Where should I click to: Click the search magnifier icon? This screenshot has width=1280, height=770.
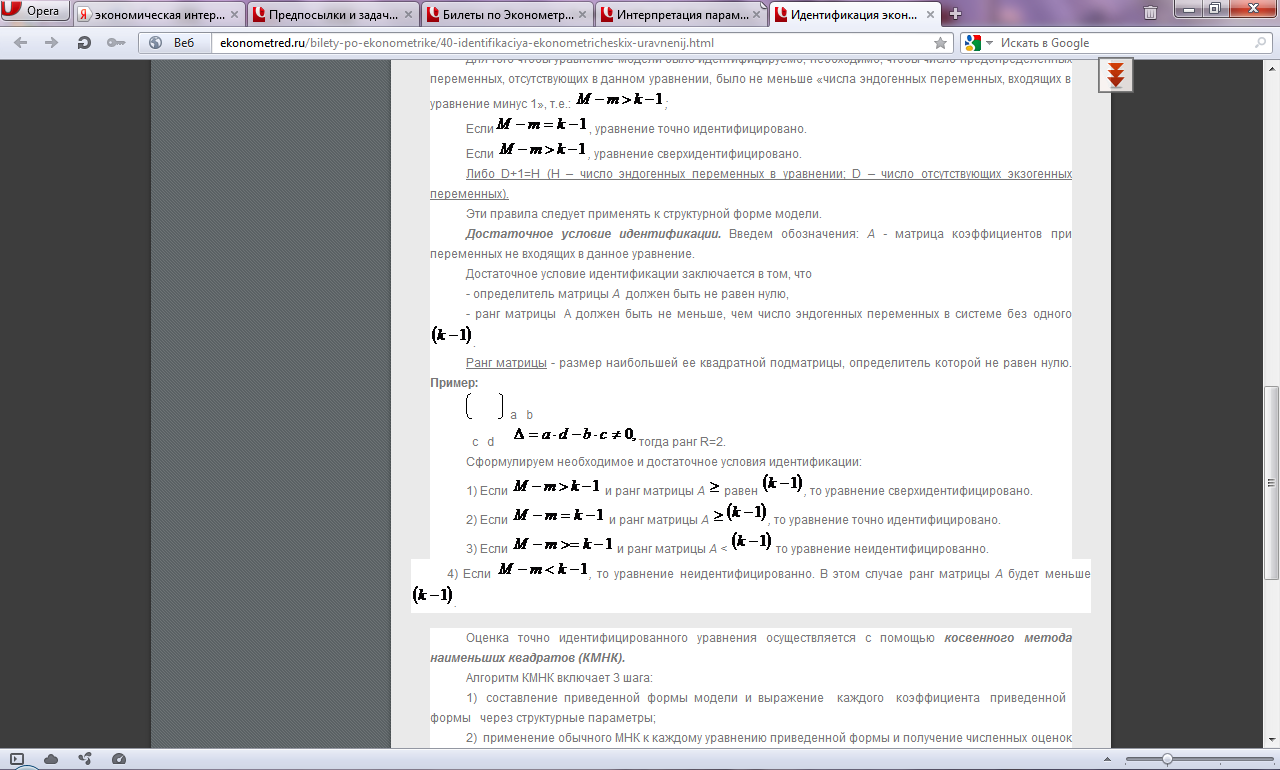[x=1261, y=43]
